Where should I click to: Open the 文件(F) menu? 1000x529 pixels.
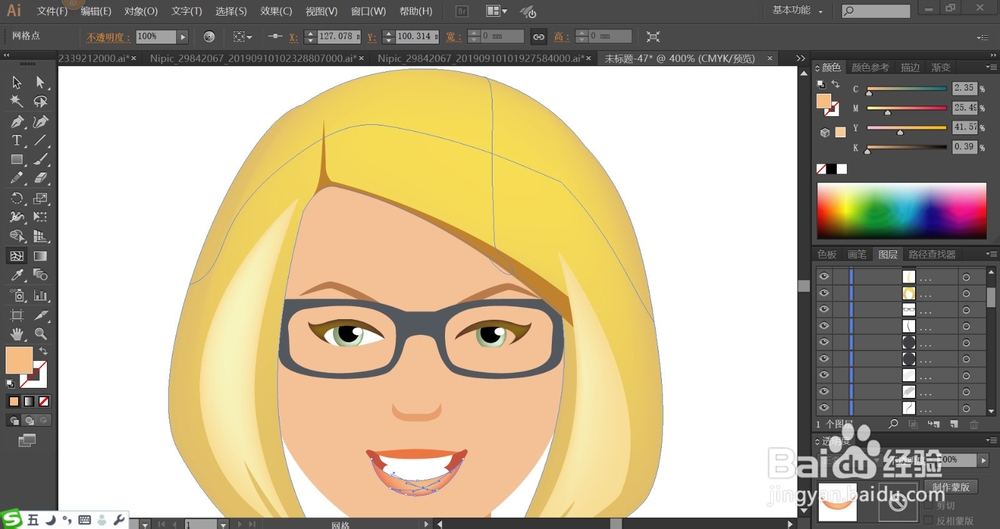pos(52,11)
